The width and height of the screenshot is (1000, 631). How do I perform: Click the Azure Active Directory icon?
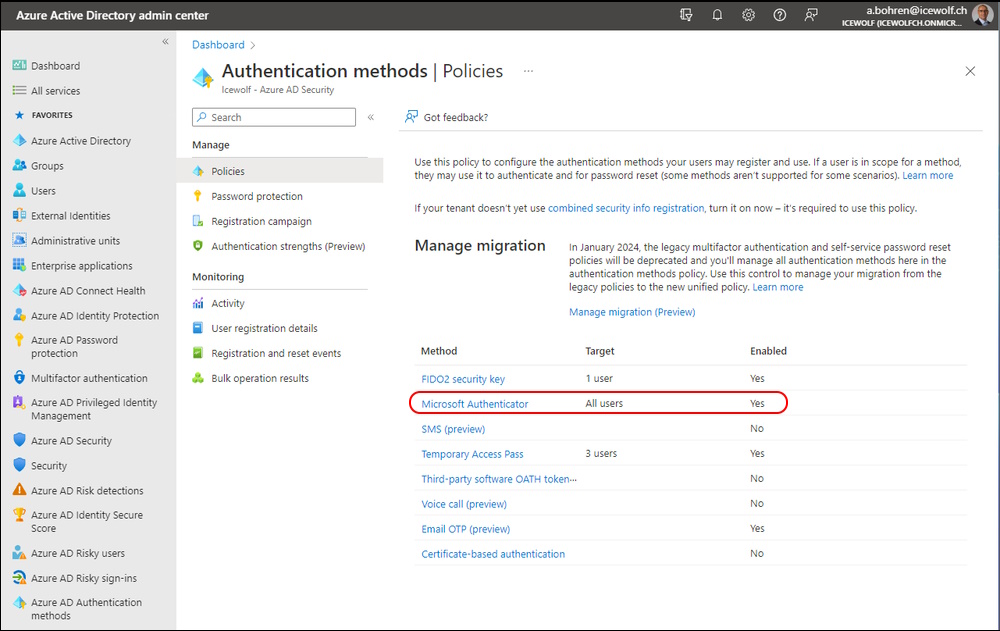19,140
